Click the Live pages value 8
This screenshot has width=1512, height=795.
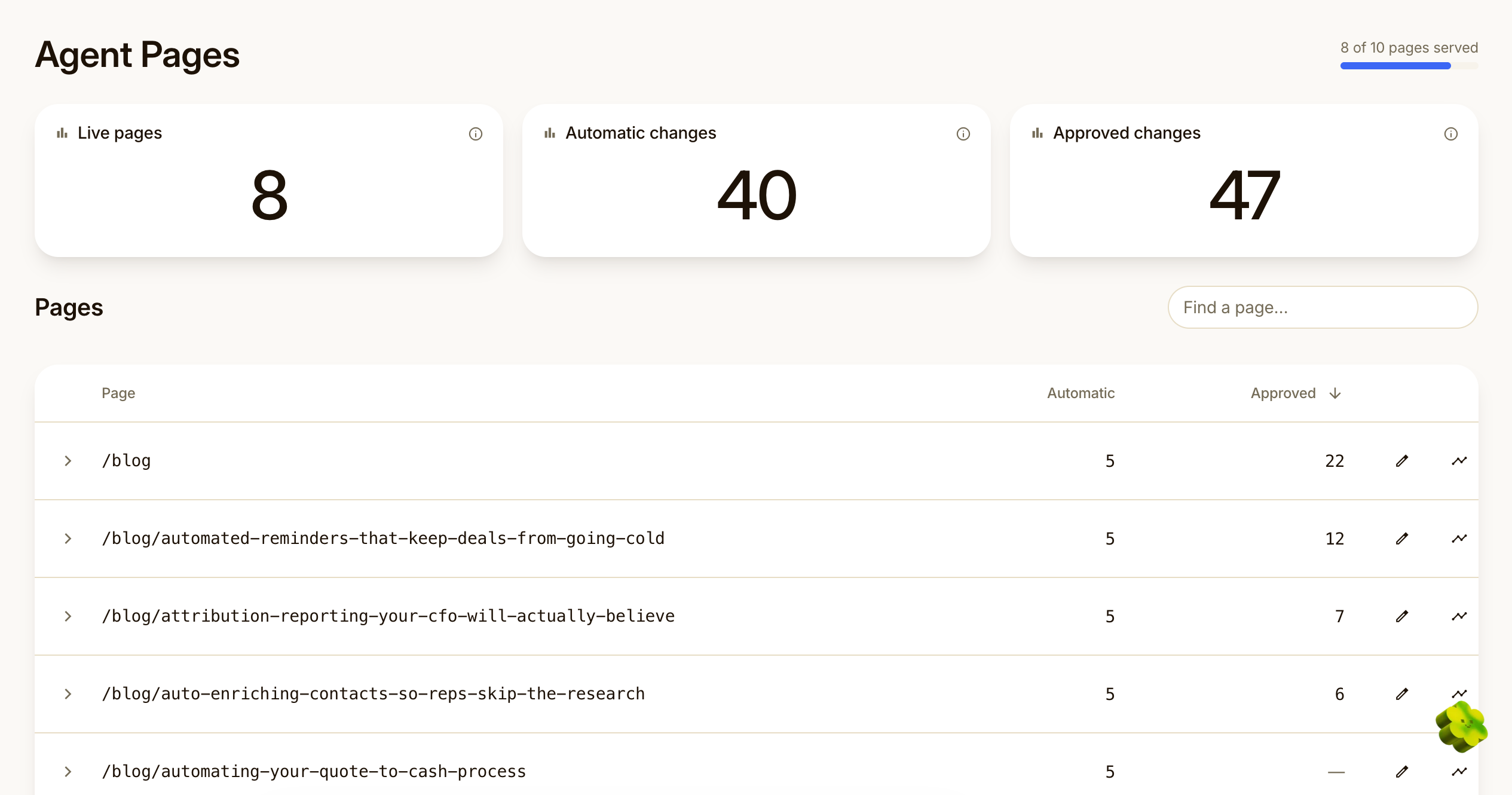pyautogui.click(x=269, y=195)
